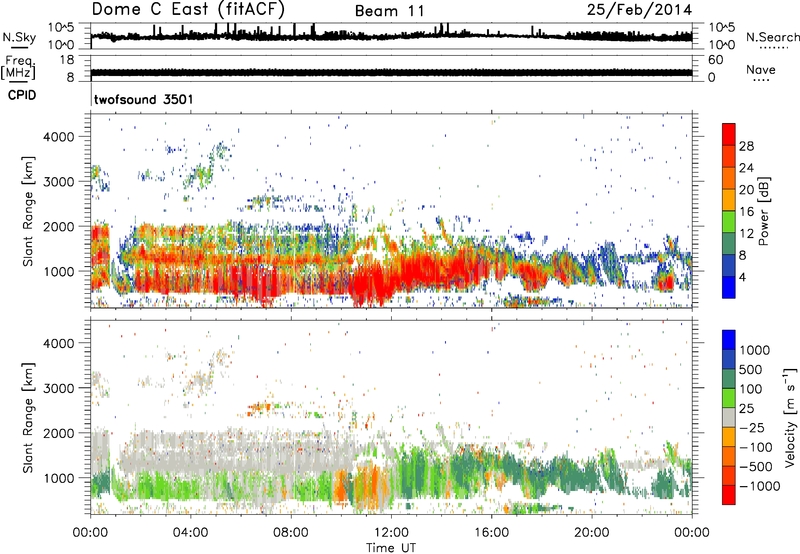Select the 'CPID' row label
Viewport: 800px width, 554px height.
pyautogui.click(x=21, y=95)
